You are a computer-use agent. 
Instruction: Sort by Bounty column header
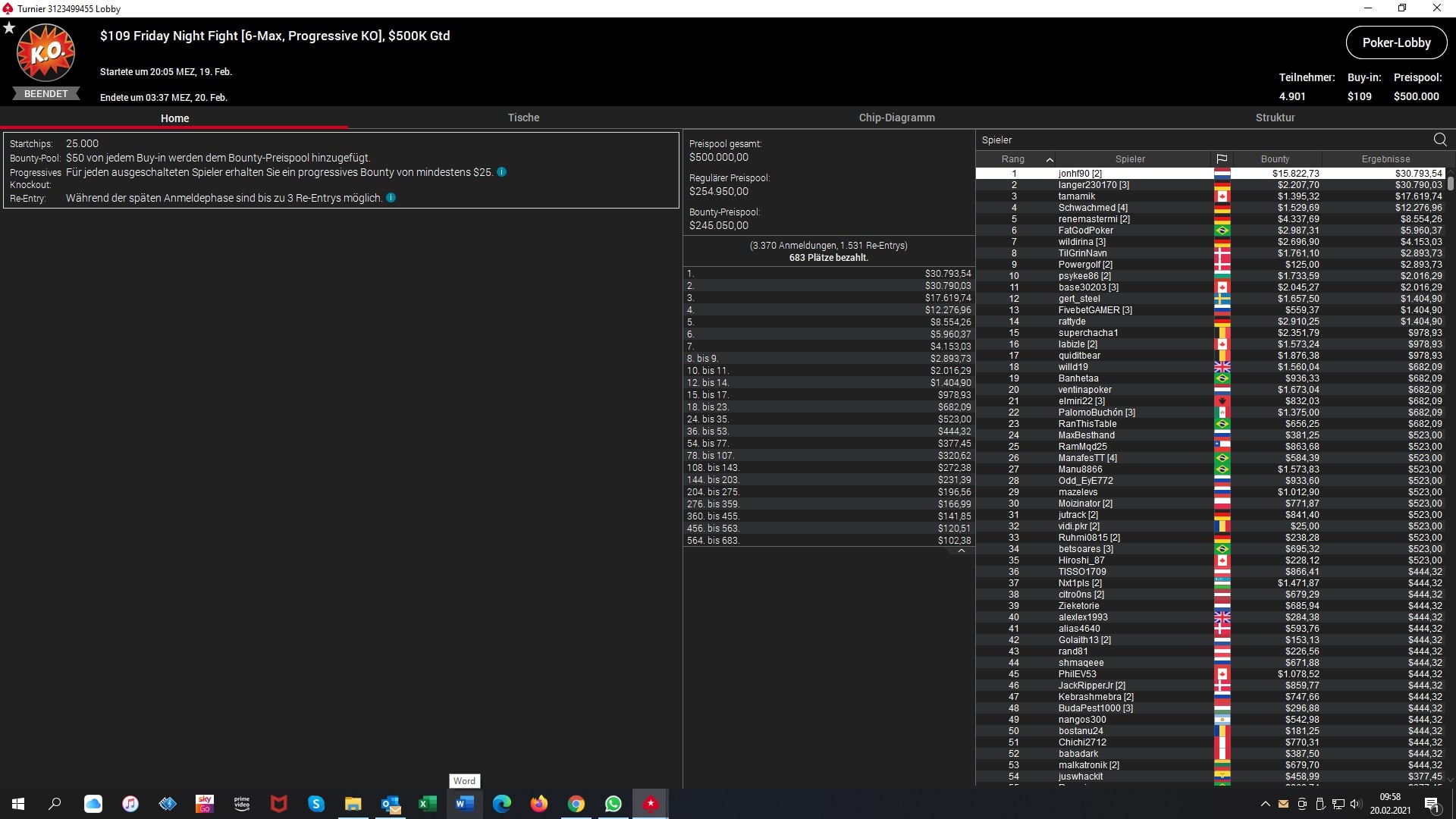tap(1275, 159)
